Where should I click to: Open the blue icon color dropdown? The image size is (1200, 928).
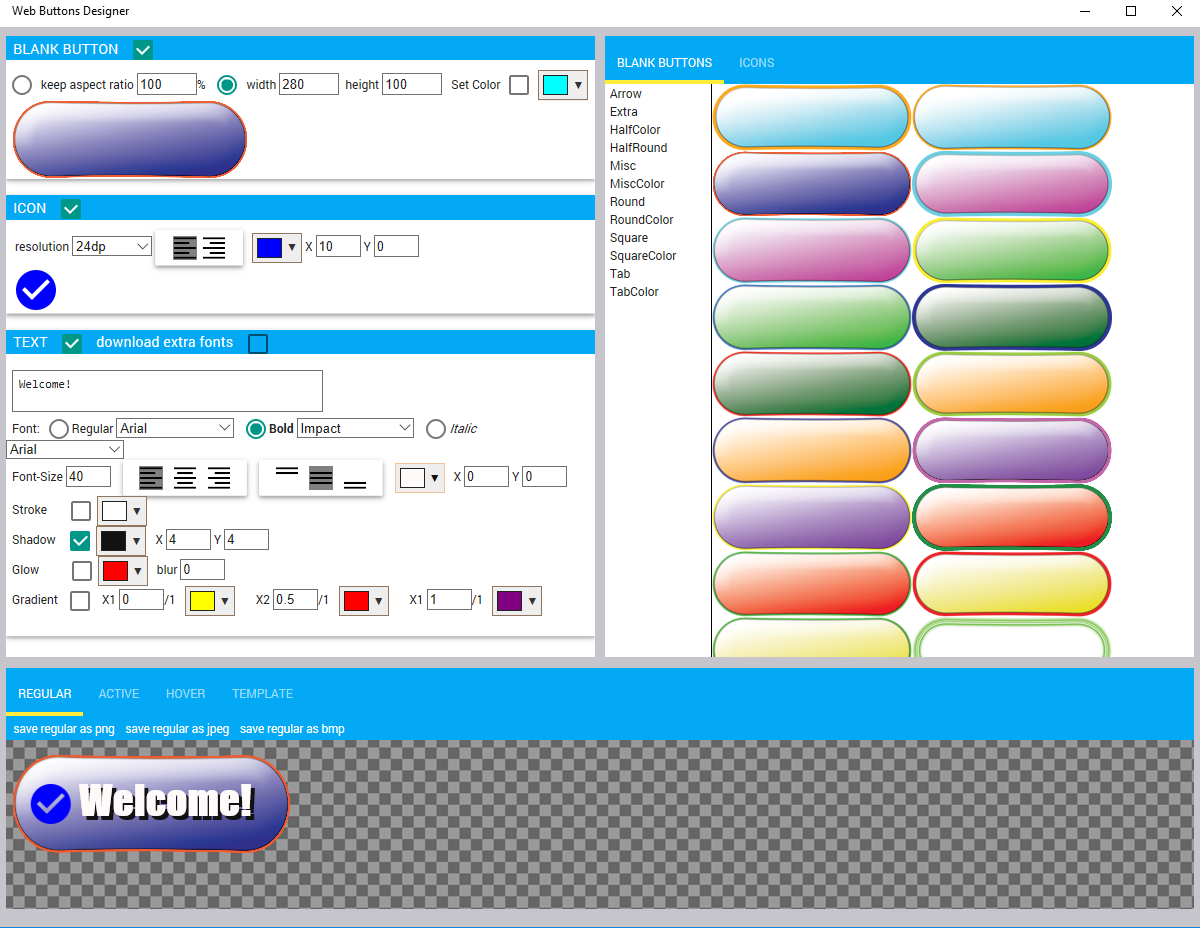(277, 247)
